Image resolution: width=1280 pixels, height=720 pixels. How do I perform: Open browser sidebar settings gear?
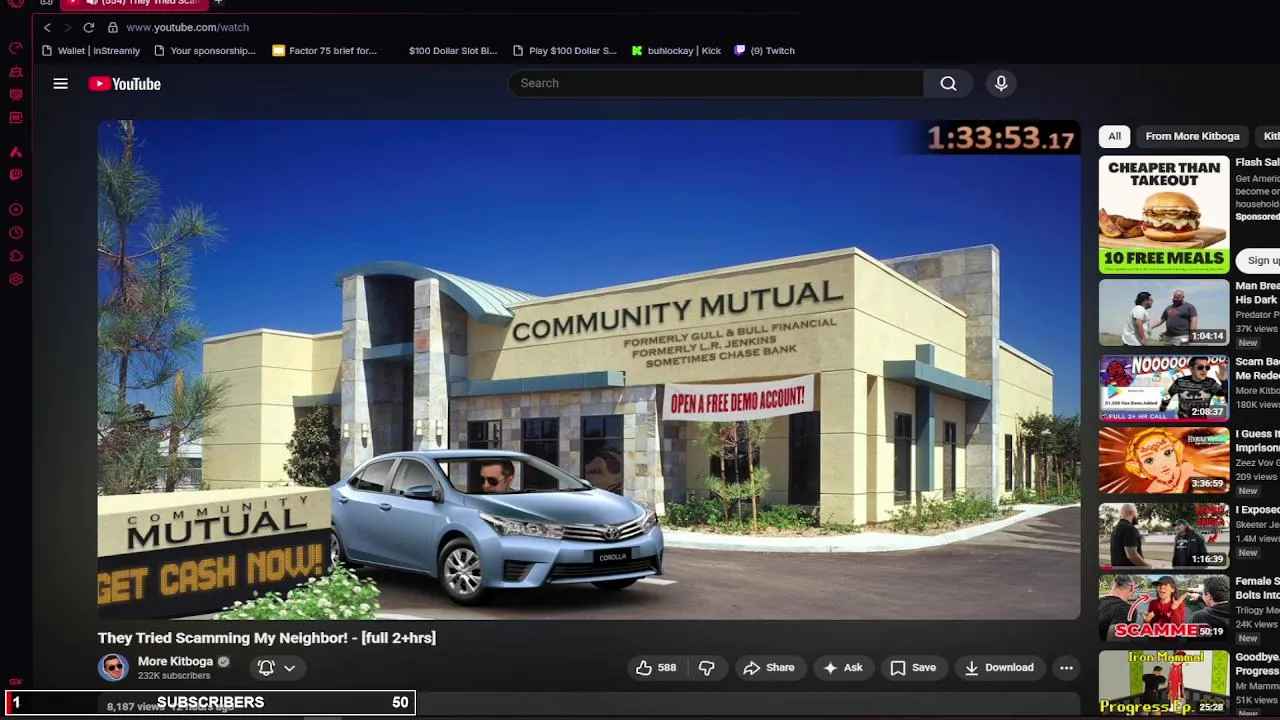pyautogui.click(x=16, y=279)
